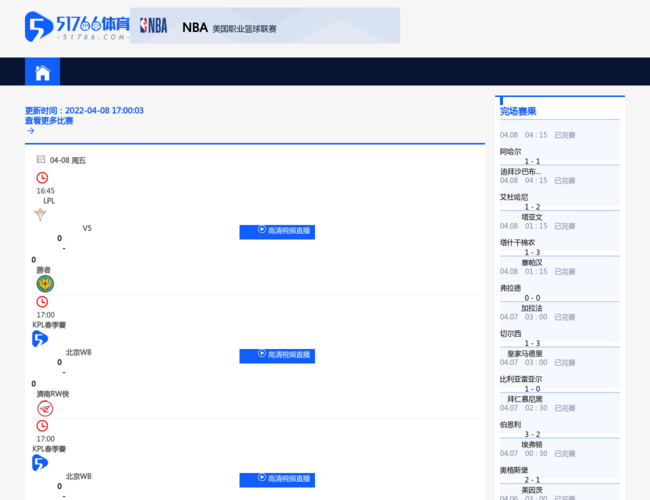The image size is (650, 500).
Task: Open 高清视频直播 for the LPL V5 match
Action: (x=277, y=231)
